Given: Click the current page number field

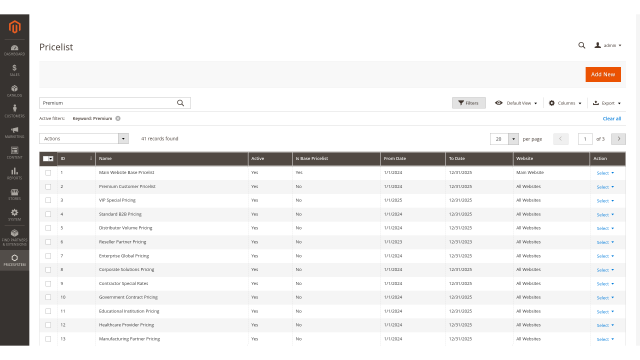Looking at the screenshot, I should (x=585, y=139).
